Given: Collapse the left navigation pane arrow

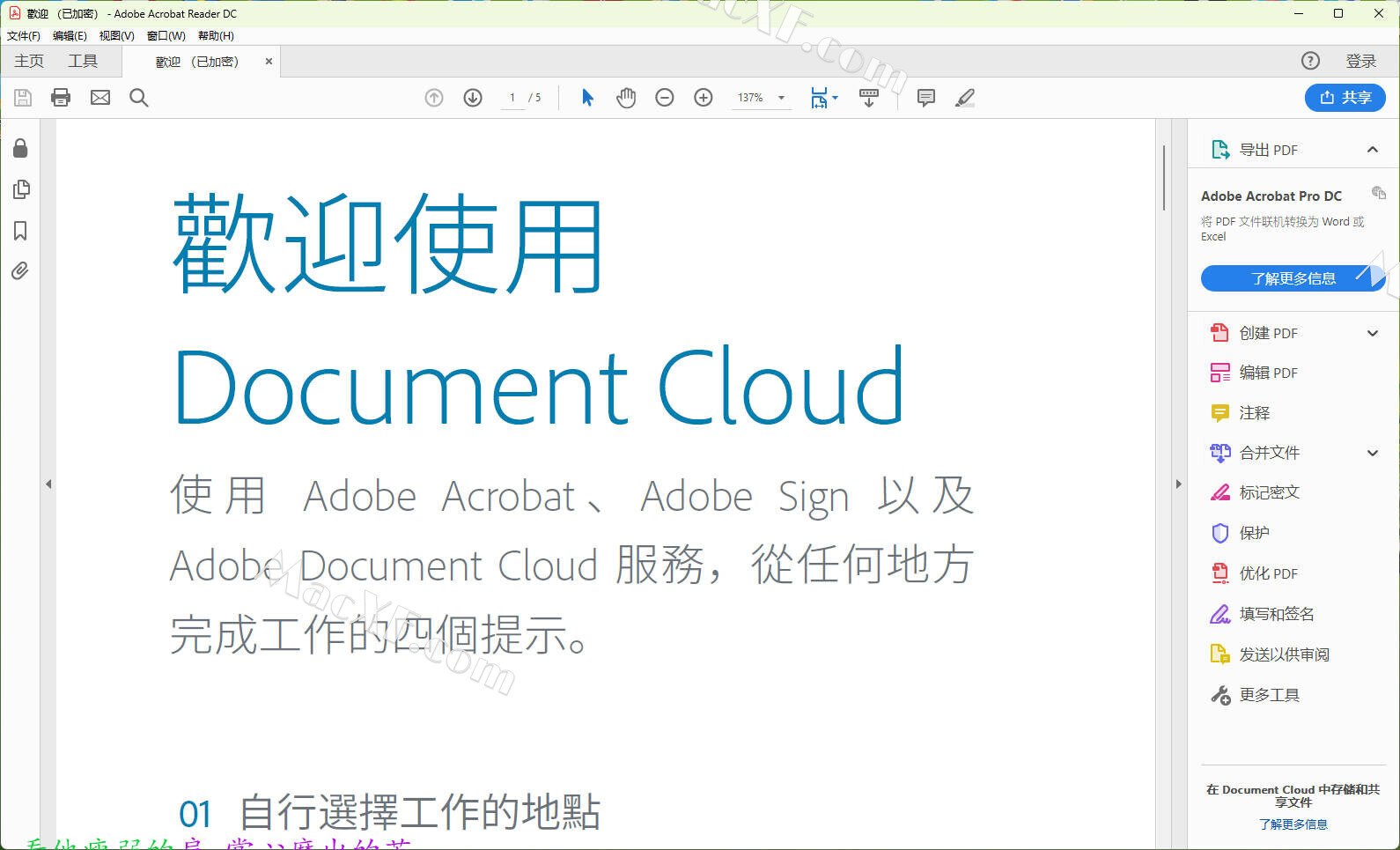Looking at the screenshot, I should [48, 484].
